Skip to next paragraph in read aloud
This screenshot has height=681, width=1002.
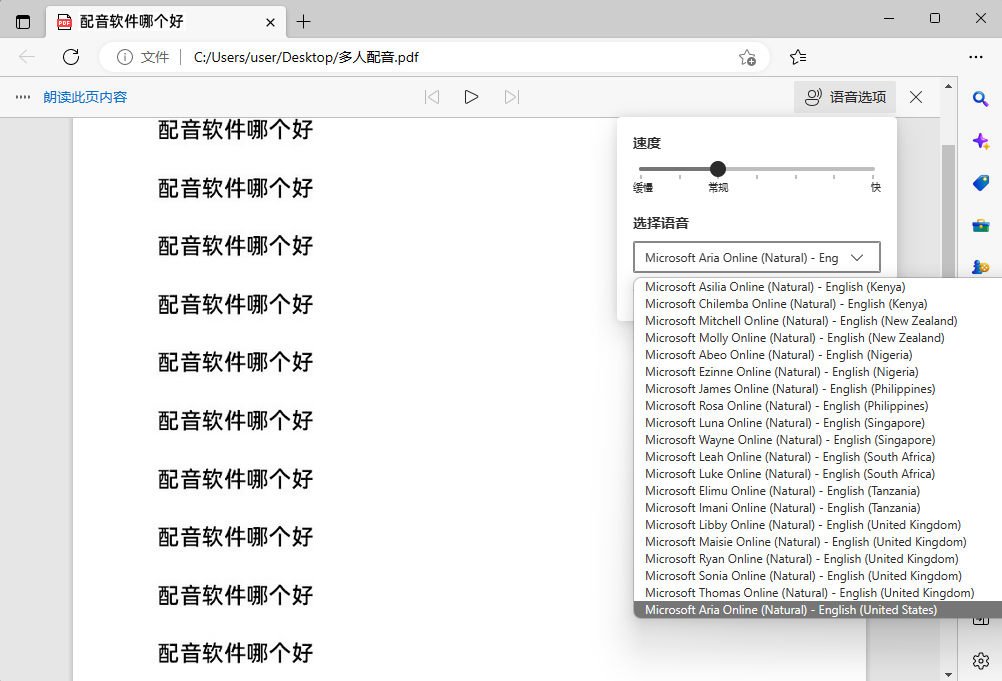(x=512, y=97)
